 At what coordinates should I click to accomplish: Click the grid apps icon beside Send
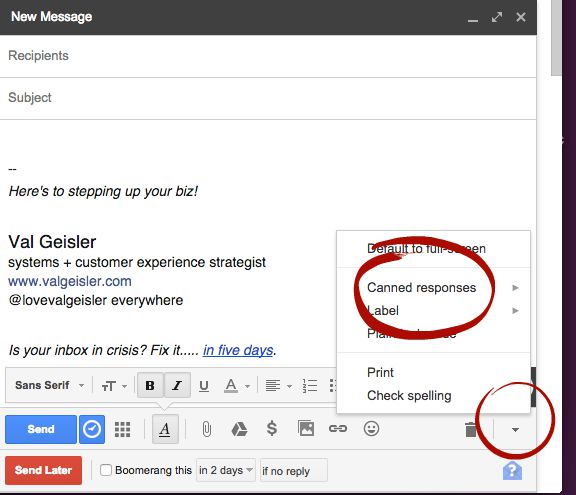(x=122, y=429)
